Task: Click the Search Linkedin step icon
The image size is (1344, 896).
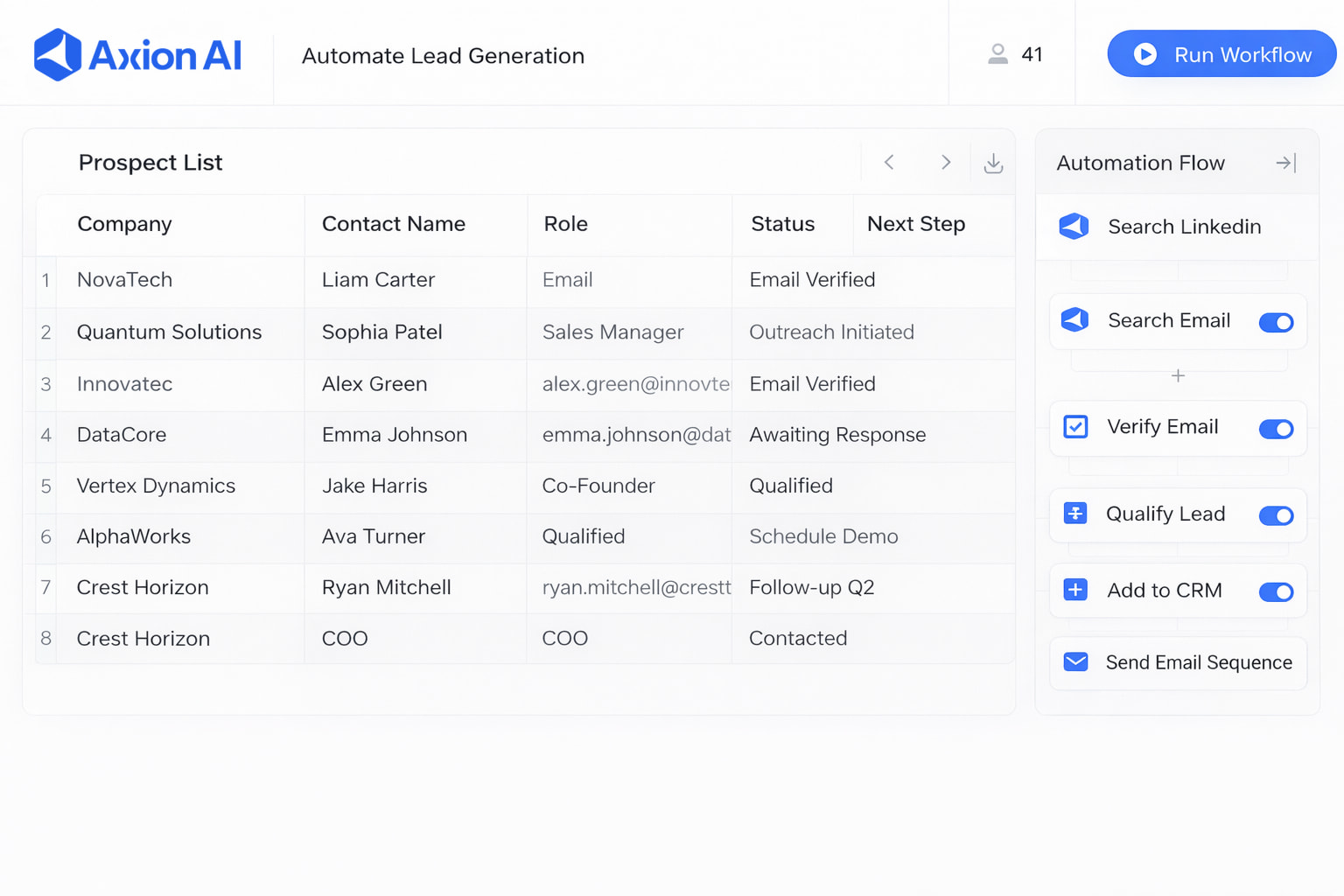Action: [x=1074, y=227]
